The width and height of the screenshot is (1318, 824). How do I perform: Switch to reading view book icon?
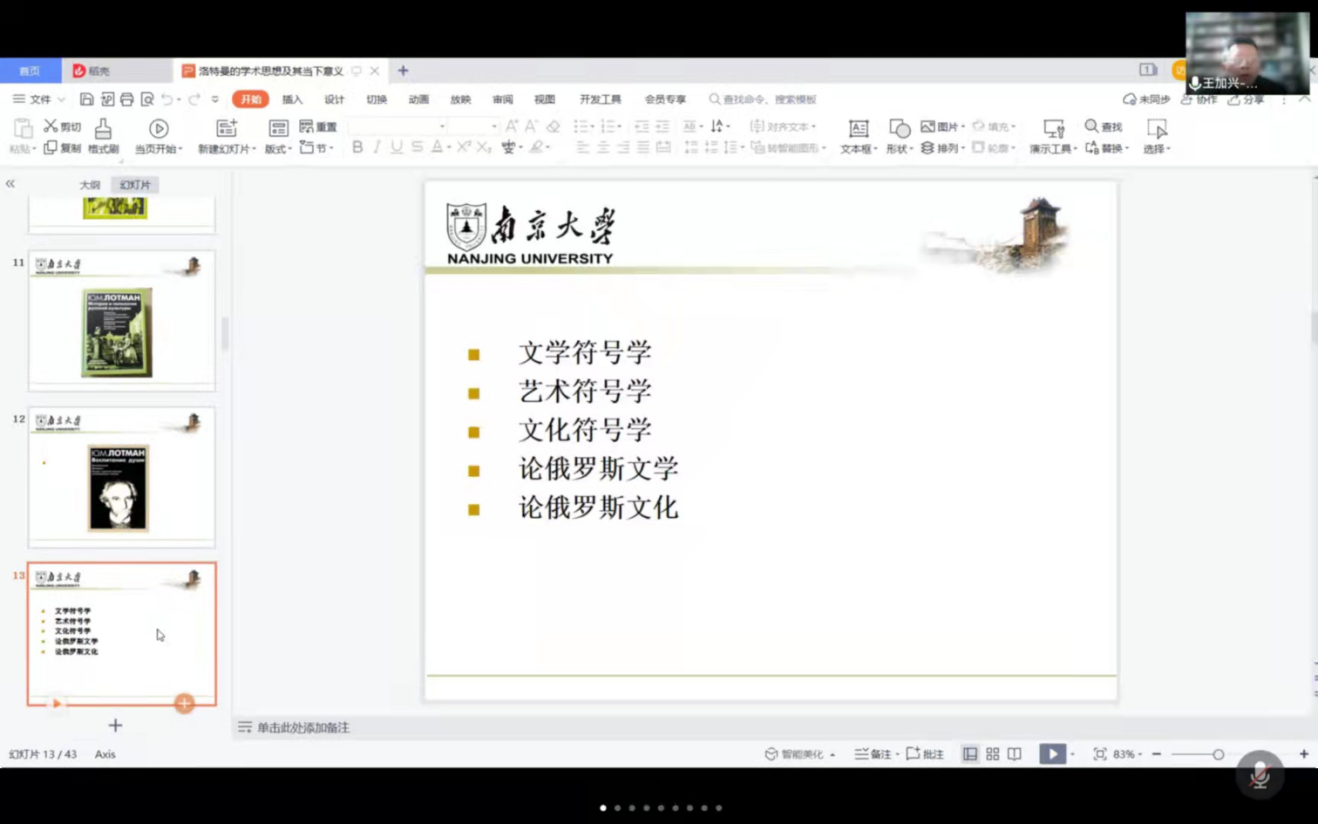(x=1014, y=754)
